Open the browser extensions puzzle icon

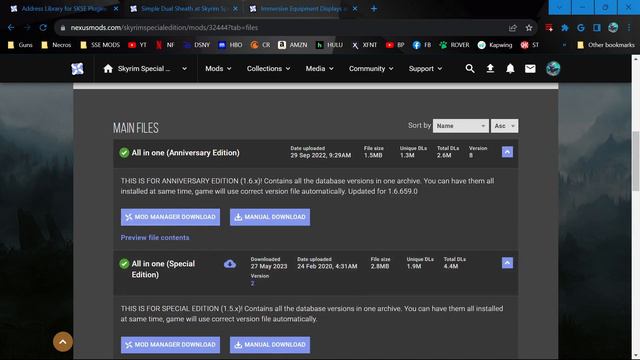[565, 28]
